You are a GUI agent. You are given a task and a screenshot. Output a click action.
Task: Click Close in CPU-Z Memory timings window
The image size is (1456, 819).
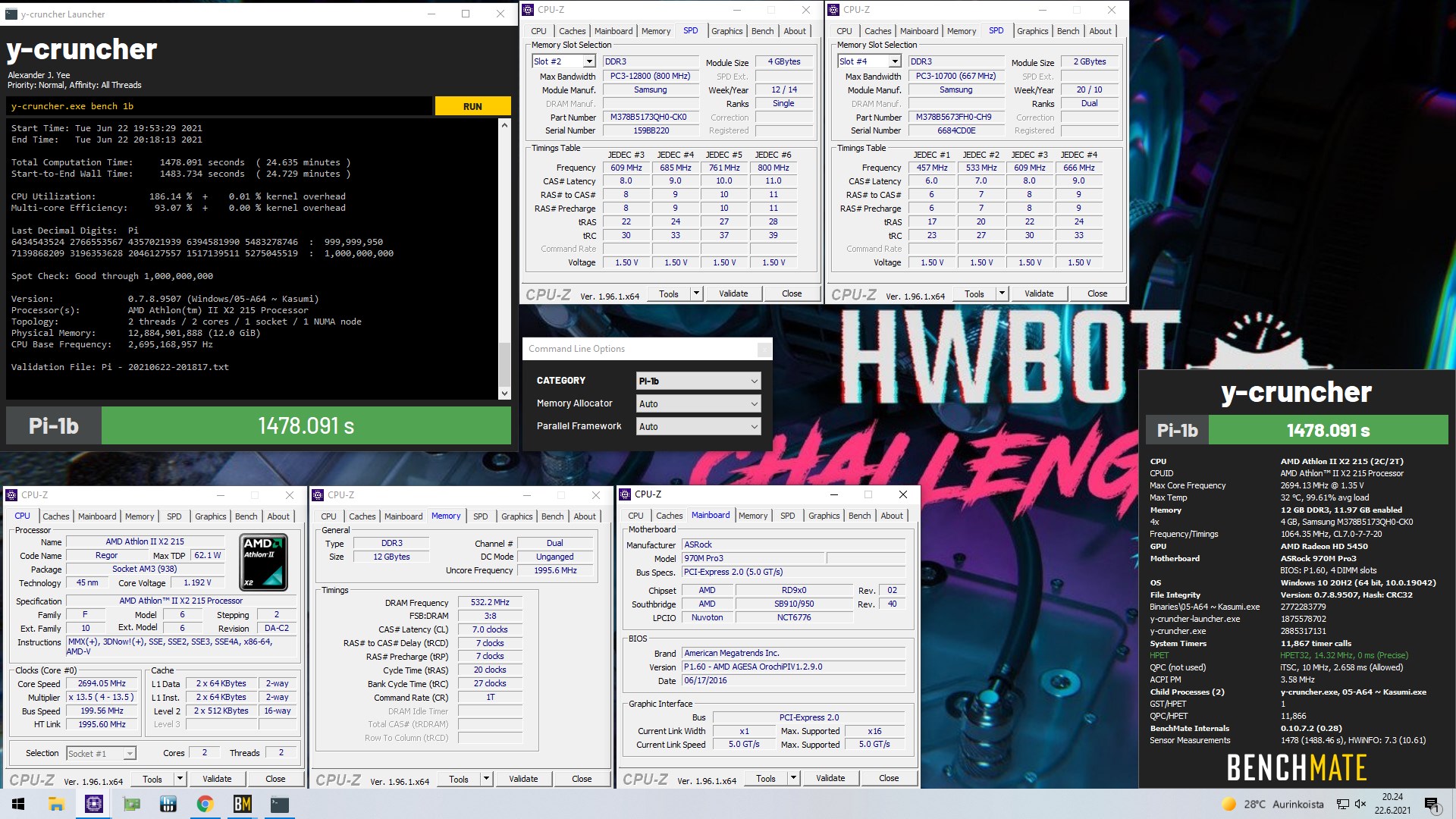[x=582, y=779]
